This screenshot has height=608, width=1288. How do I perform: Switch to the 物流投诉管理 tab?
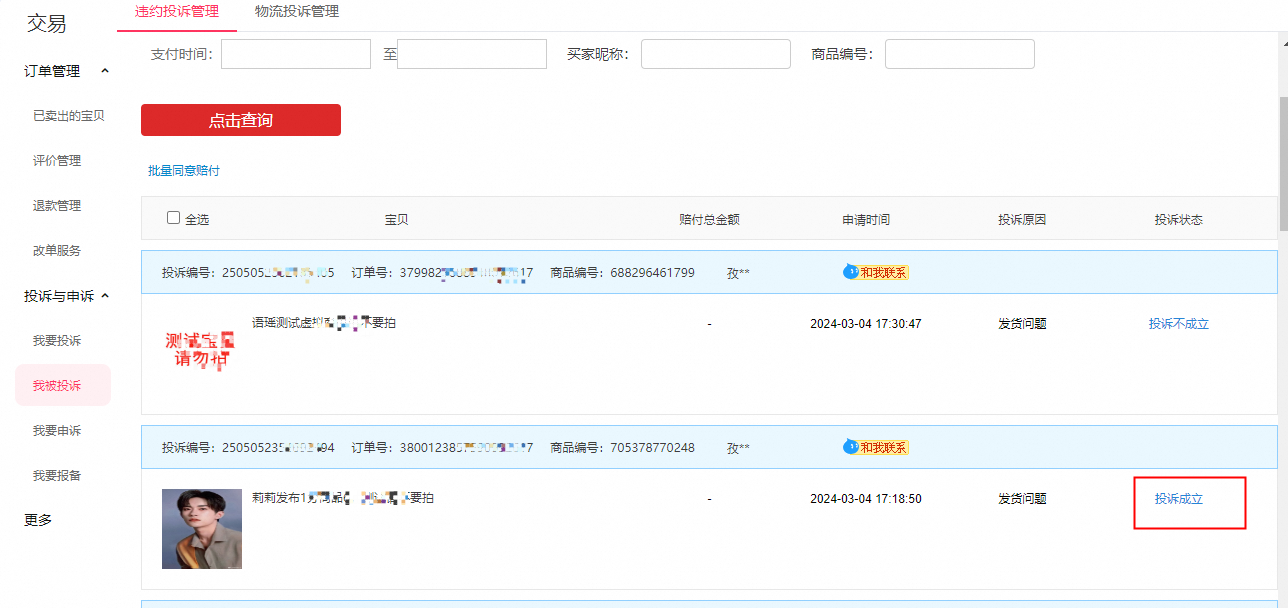pos(297,12)
